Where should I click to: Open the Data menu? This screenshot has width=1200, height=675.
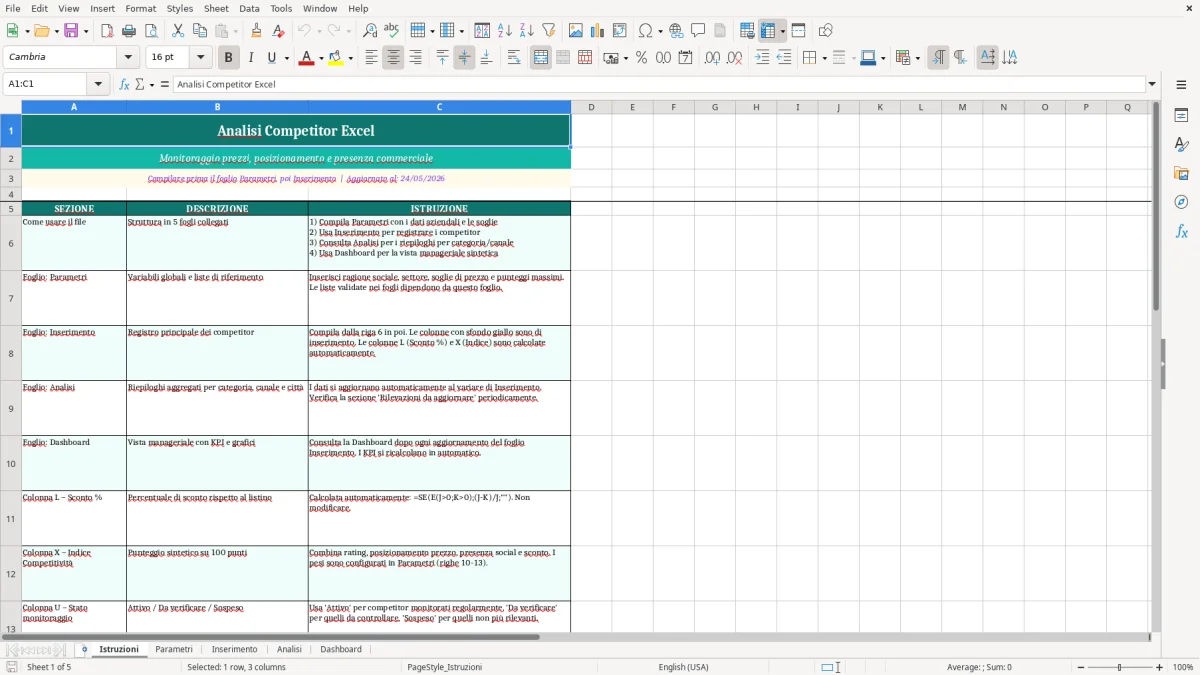click(249, 8)
